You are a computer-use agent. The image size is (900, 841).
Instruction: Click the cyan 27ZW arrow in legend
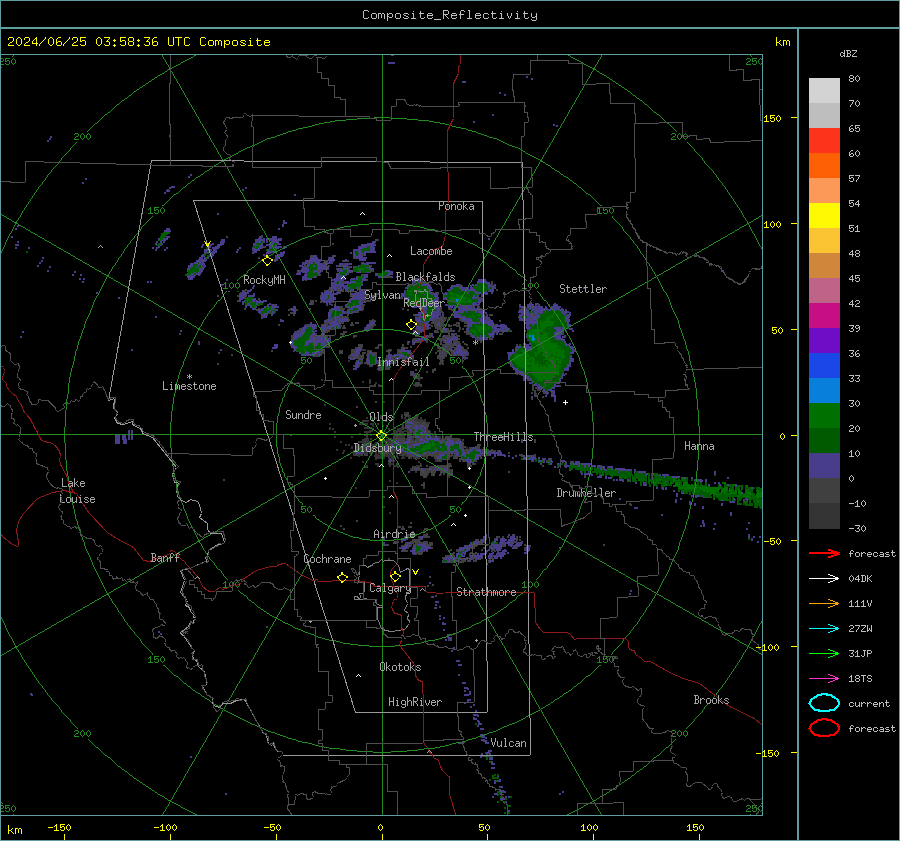[824, 629]
